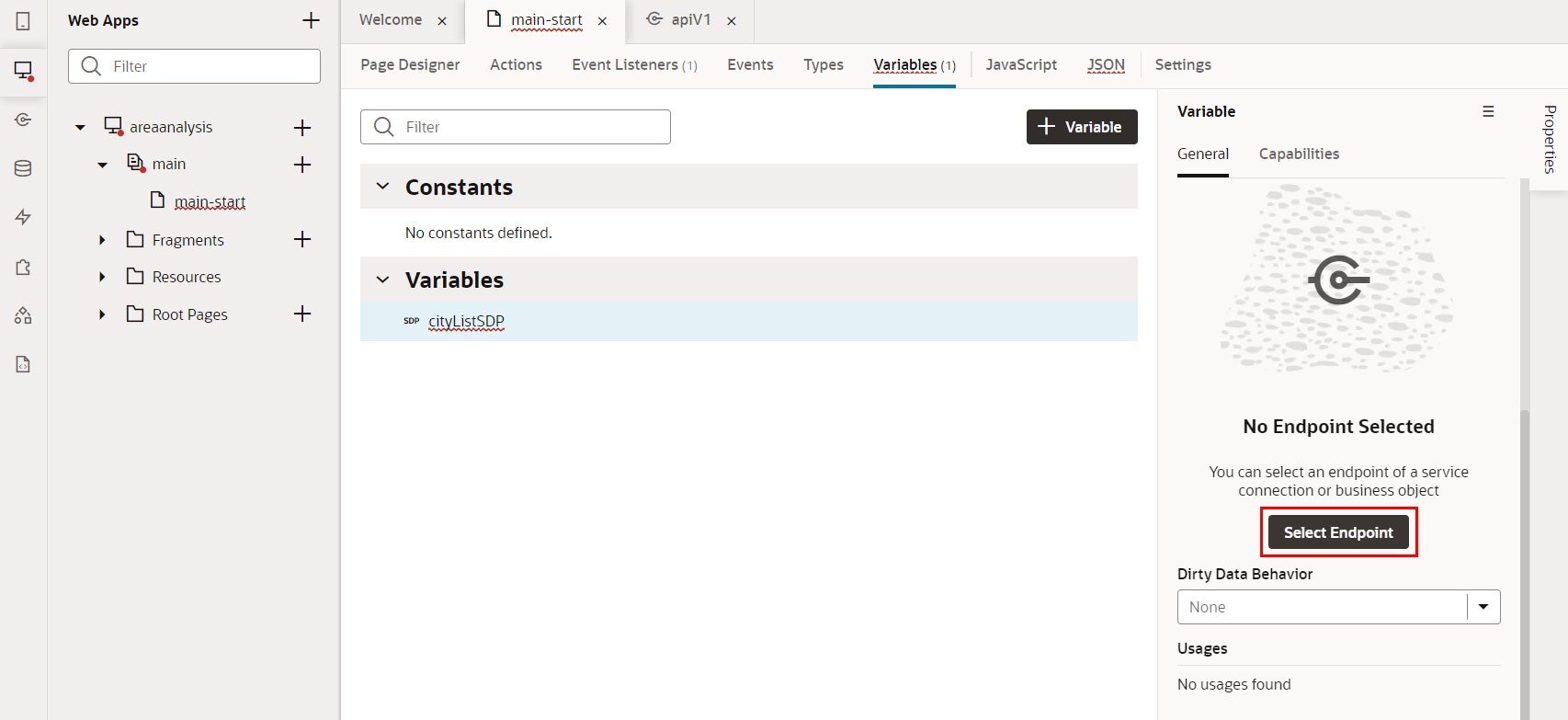Expand the Resources folder
1568x720 pixels.
click(x=102, y=277)
